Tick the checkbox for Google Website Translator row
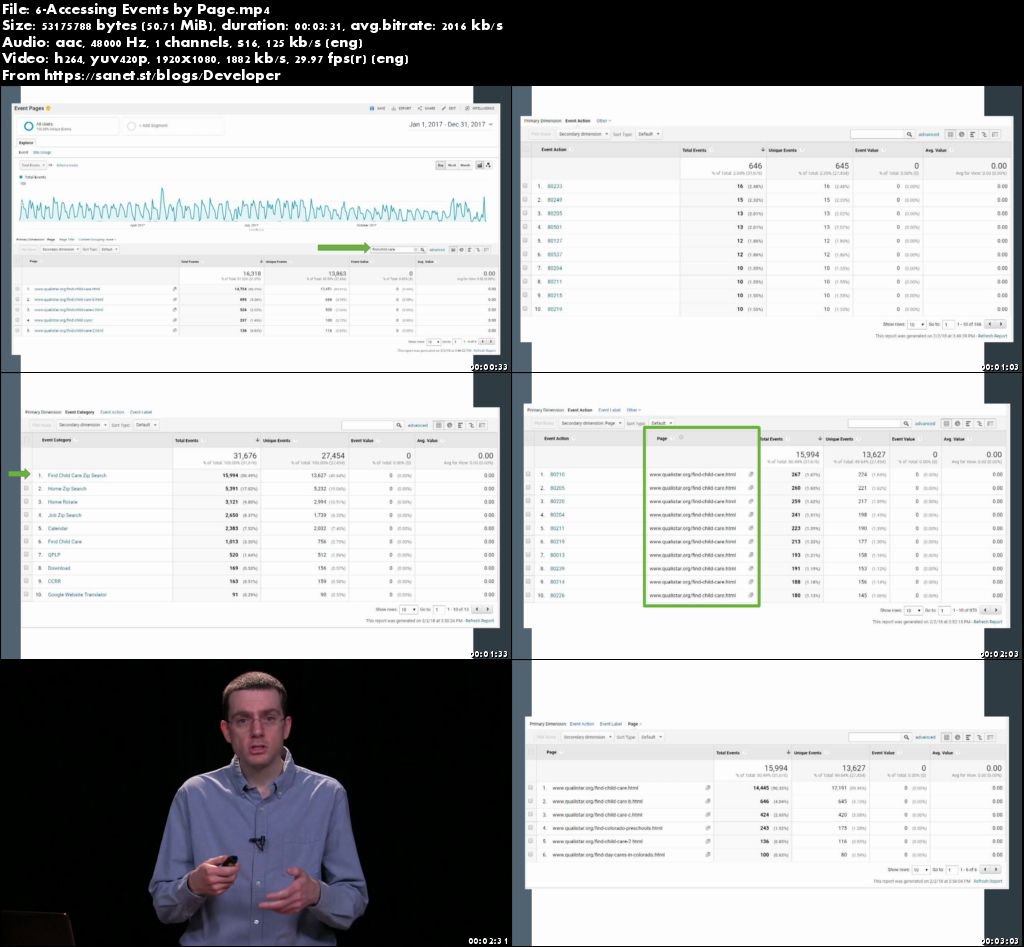Screen dimensions: 1024x947 point(27,594)
